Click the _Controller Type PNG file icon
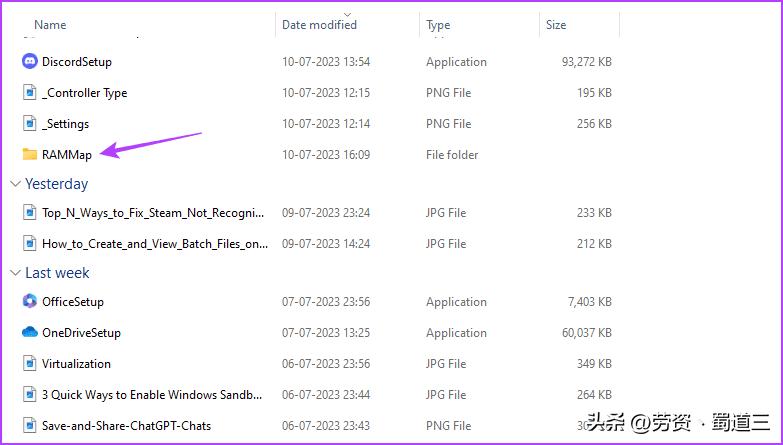783x445 pixels. [x=30, y=92]
